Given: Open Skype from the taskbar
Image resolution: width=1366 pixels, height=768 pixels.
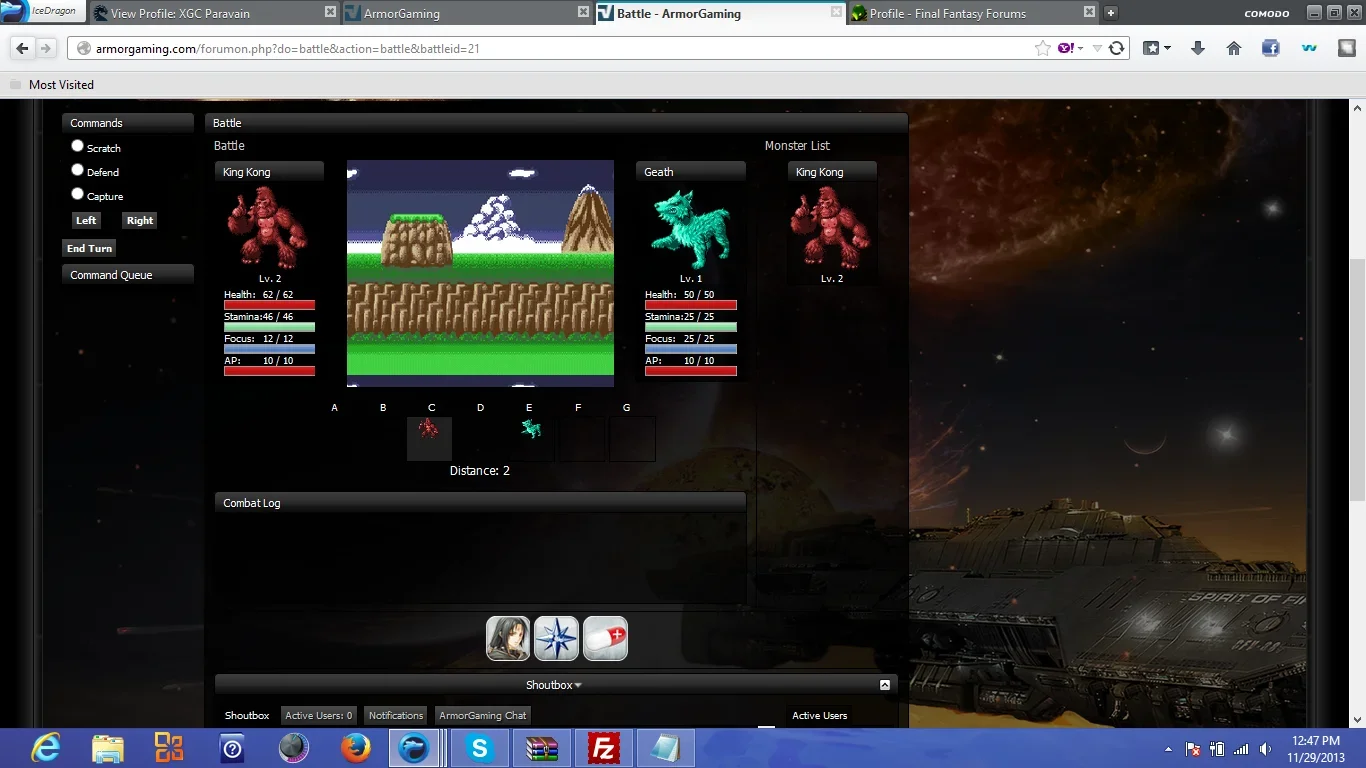Looking at the screenshot, I should tap(480, 748).
